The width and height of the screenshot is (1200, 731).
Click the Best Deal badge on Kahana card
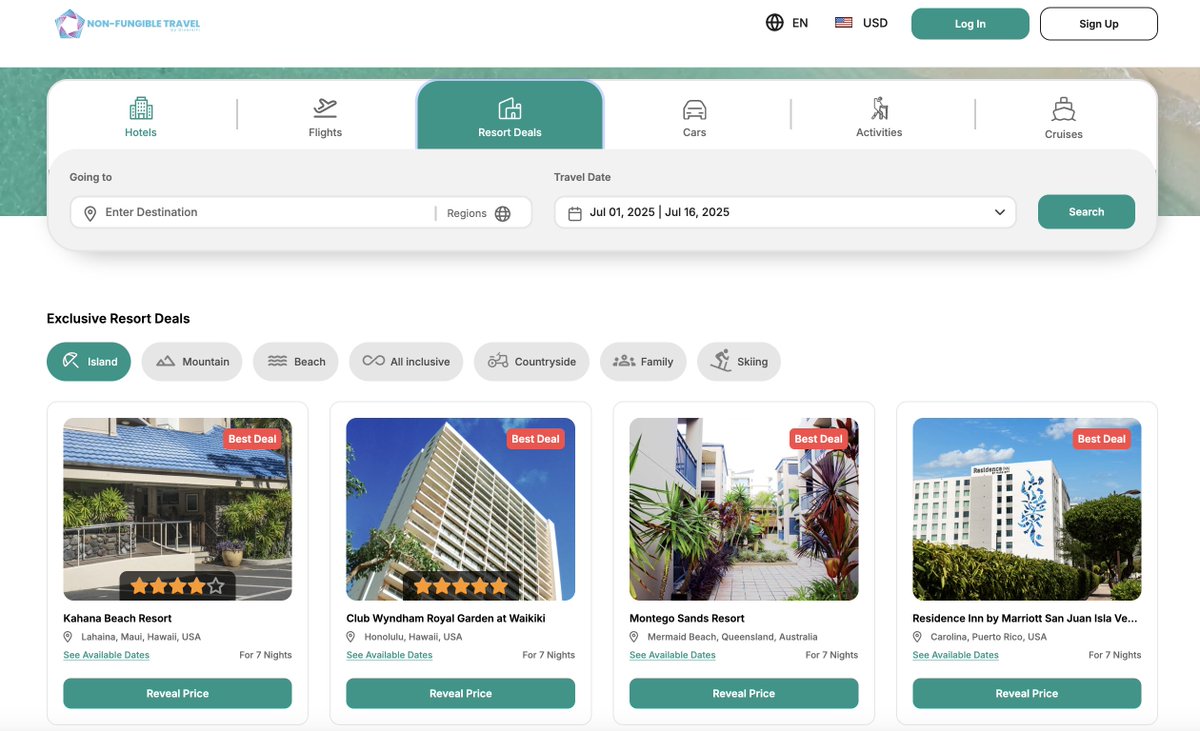252,439
